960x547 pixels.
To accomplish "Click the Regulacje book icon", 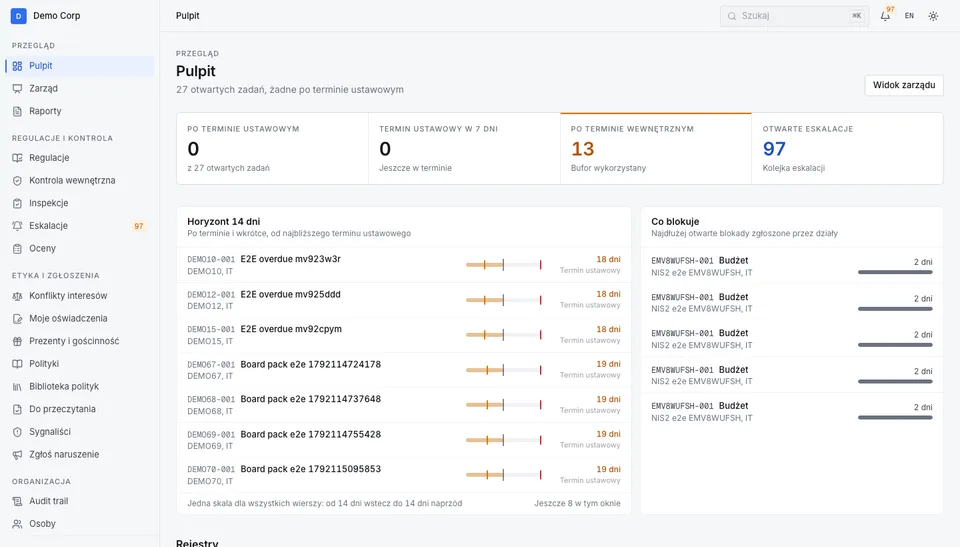I will [x=17, y=158].
